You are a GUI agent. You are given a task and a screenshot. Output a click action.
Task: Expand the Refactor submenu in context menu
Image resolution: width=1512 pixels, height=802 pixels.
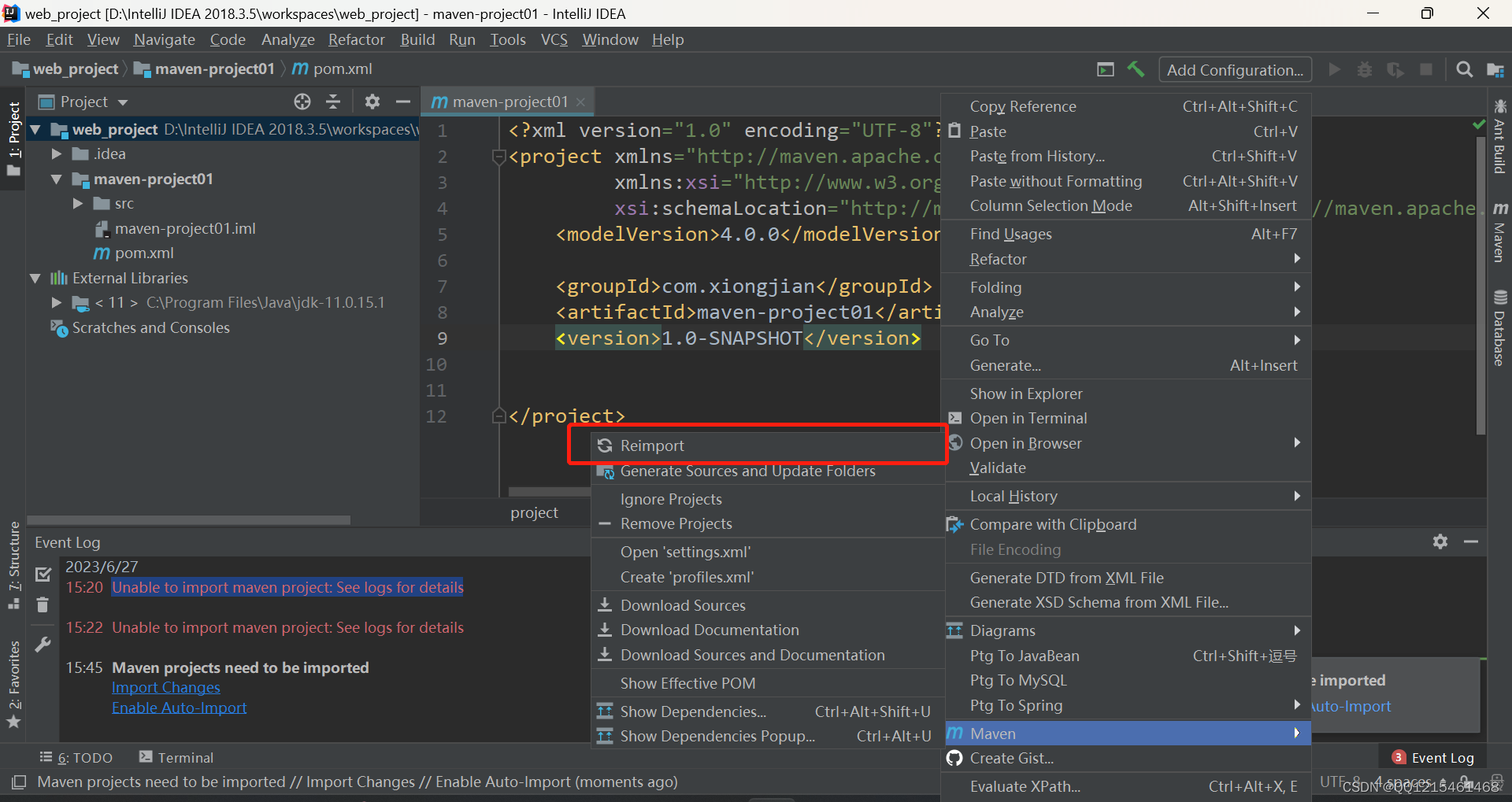tap(1128, 259)
